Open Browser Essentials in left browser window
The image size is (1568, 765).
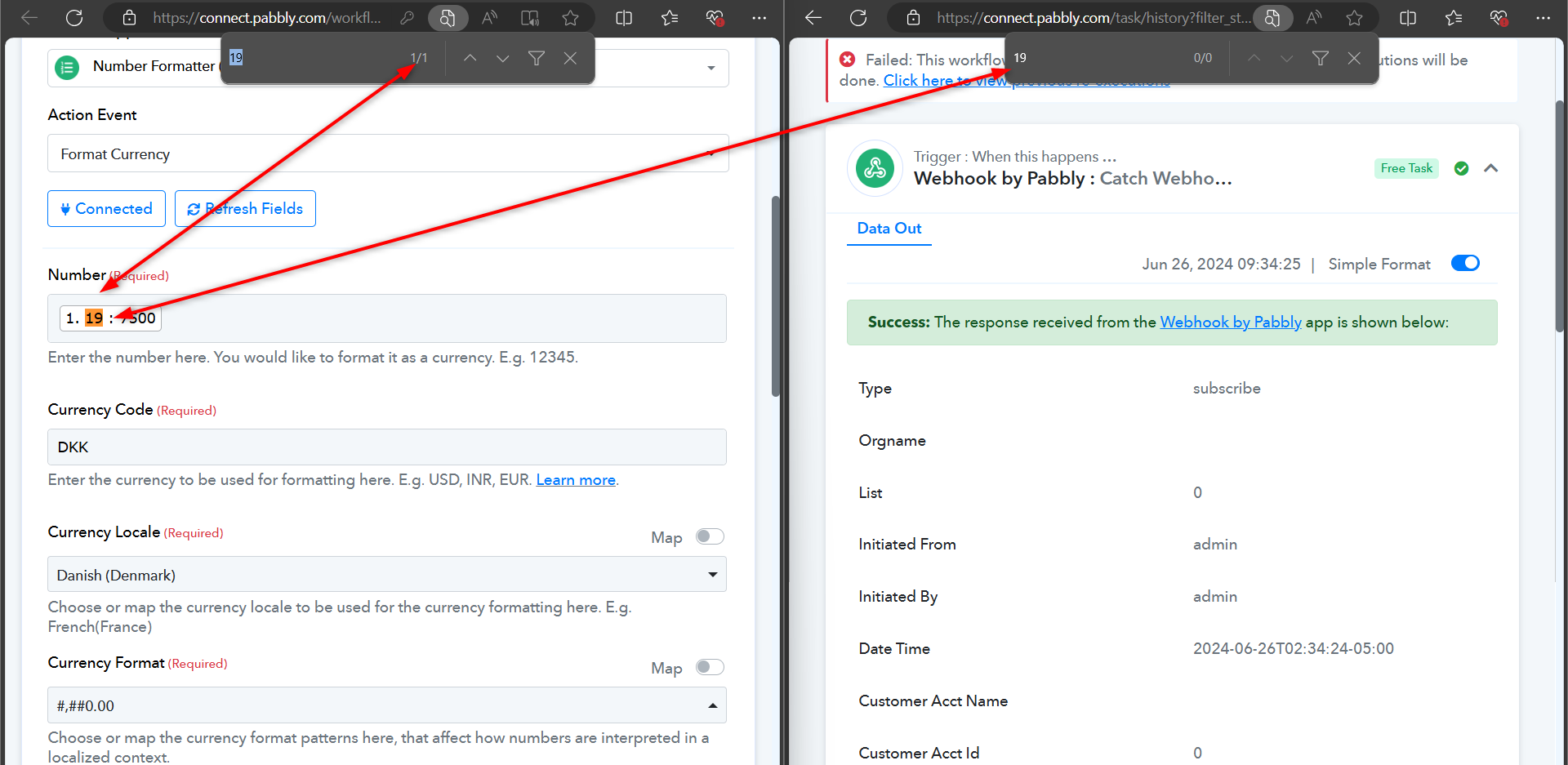(x=715, y=18)
